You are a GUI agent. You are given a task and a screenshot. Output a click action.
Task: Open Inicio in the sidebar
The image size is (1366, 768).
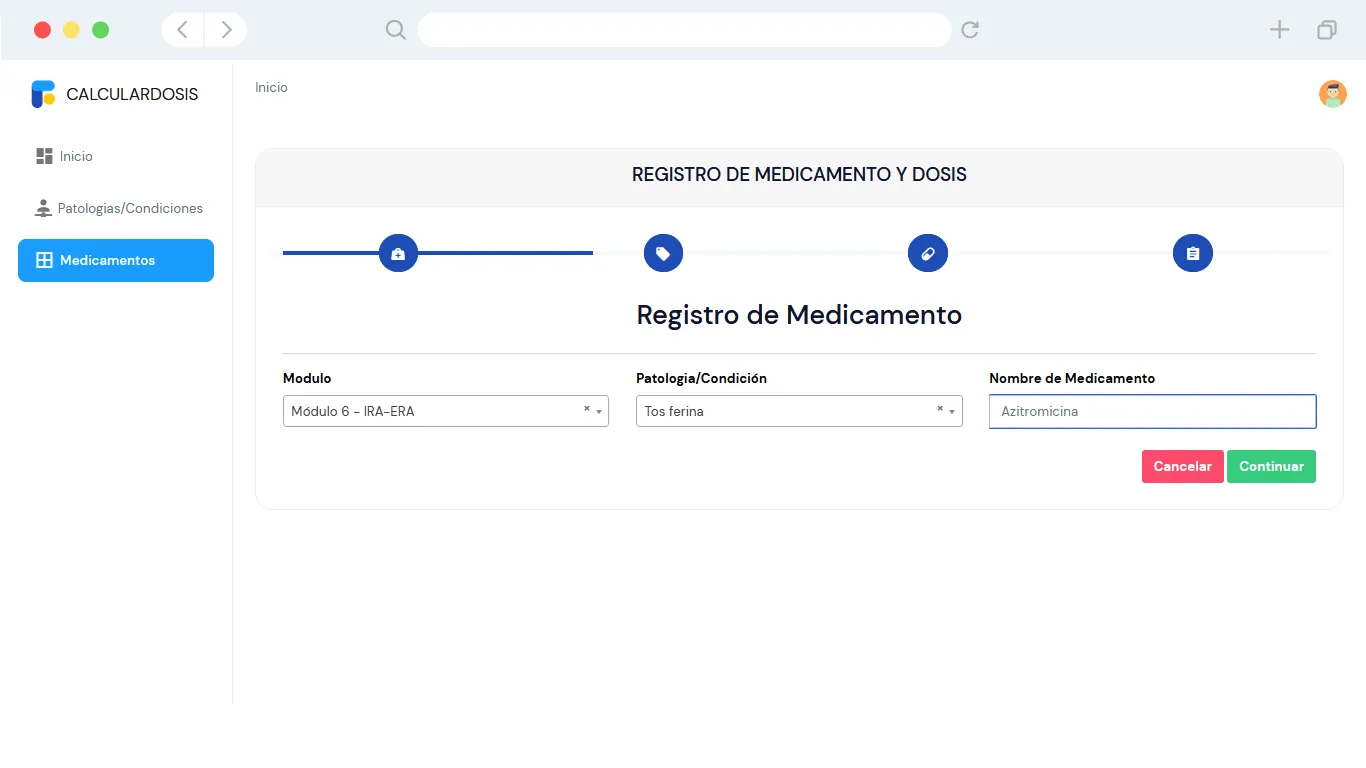tap(76, 156)
